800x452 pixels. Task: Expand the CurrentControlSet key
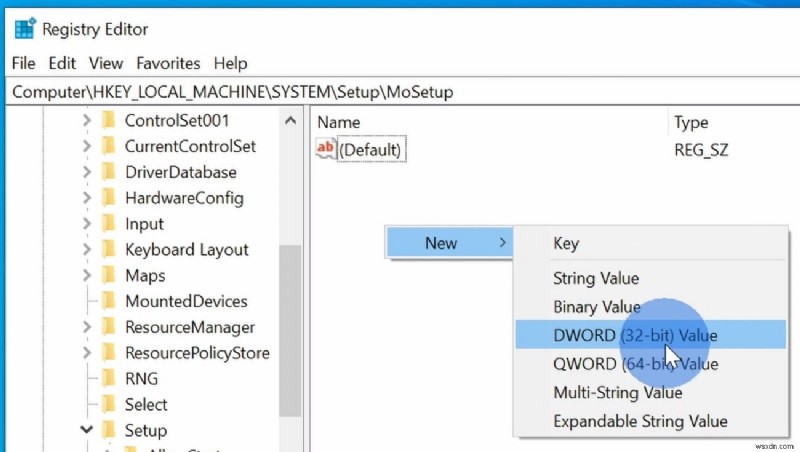[x=87, y=146]
